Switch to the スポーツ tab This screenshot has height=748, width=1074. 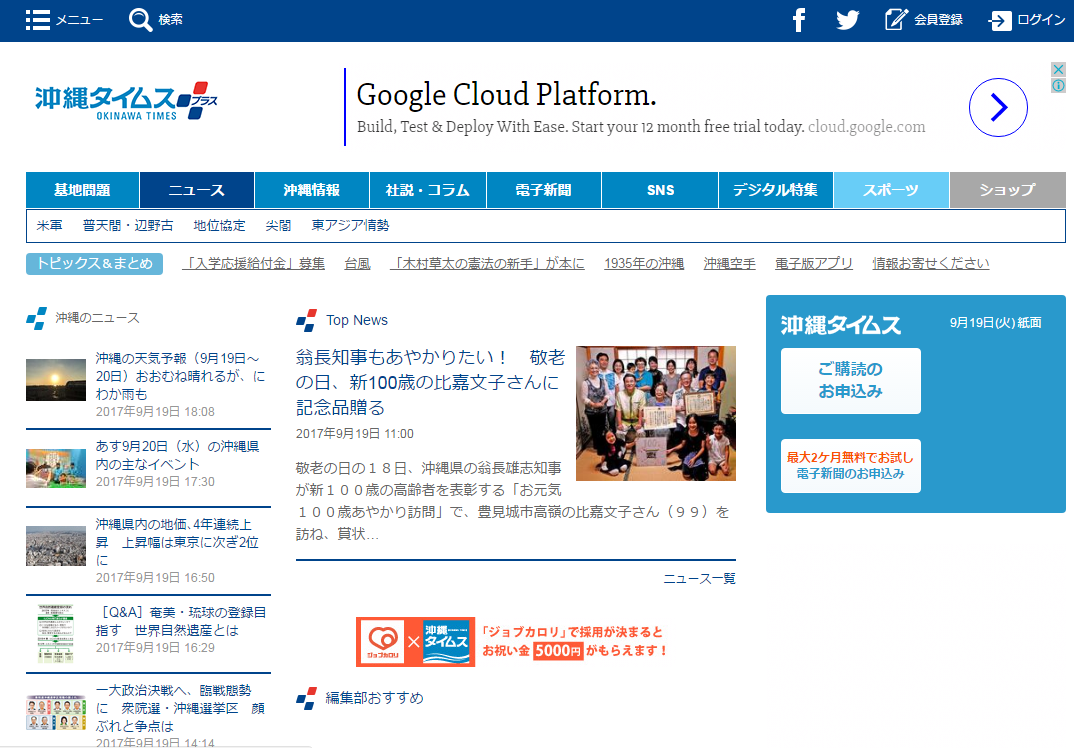click(891, 190)
